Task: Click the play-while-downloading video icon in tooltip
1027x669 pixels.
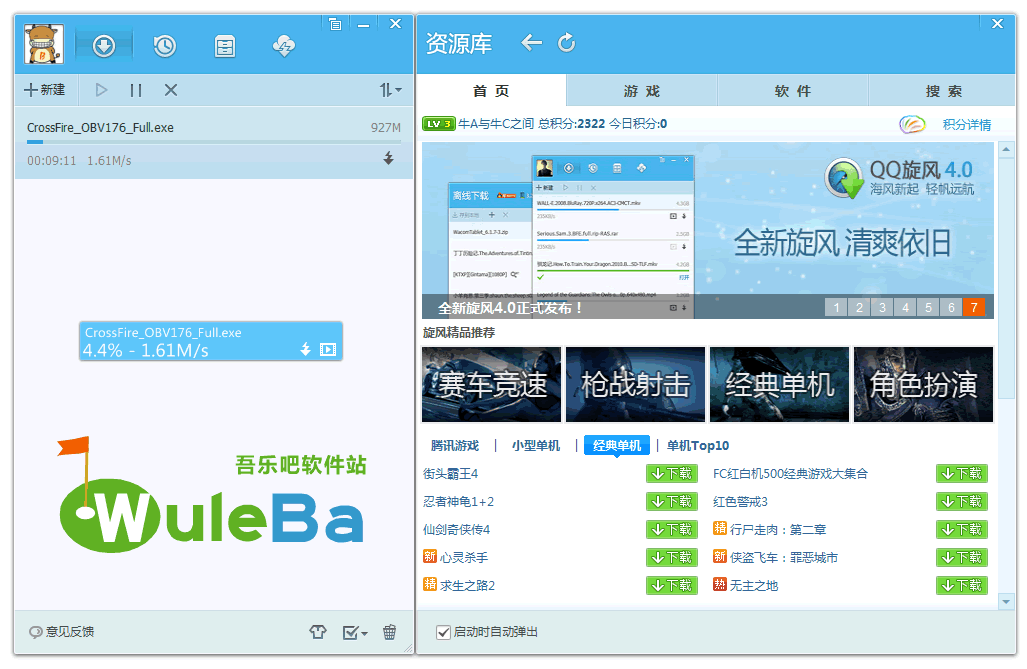Action: tap(328, 349)
